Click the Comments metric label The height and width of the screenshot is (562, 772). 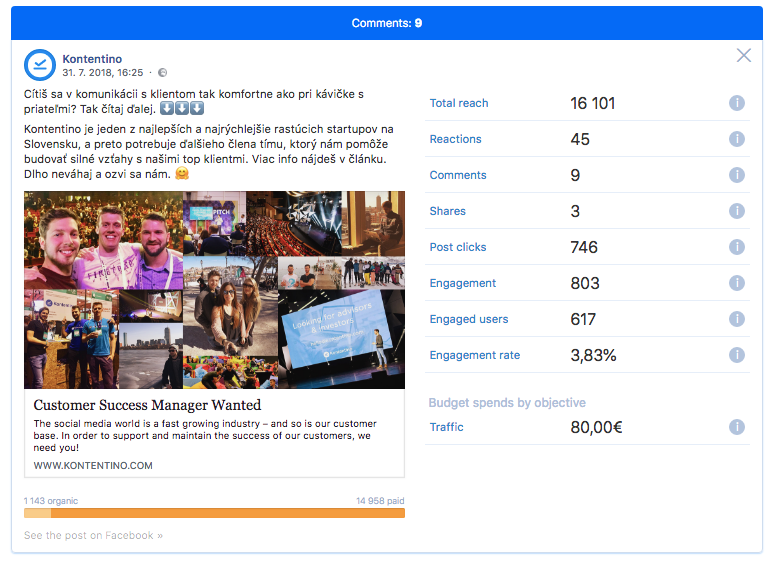(x=458, y=175)
